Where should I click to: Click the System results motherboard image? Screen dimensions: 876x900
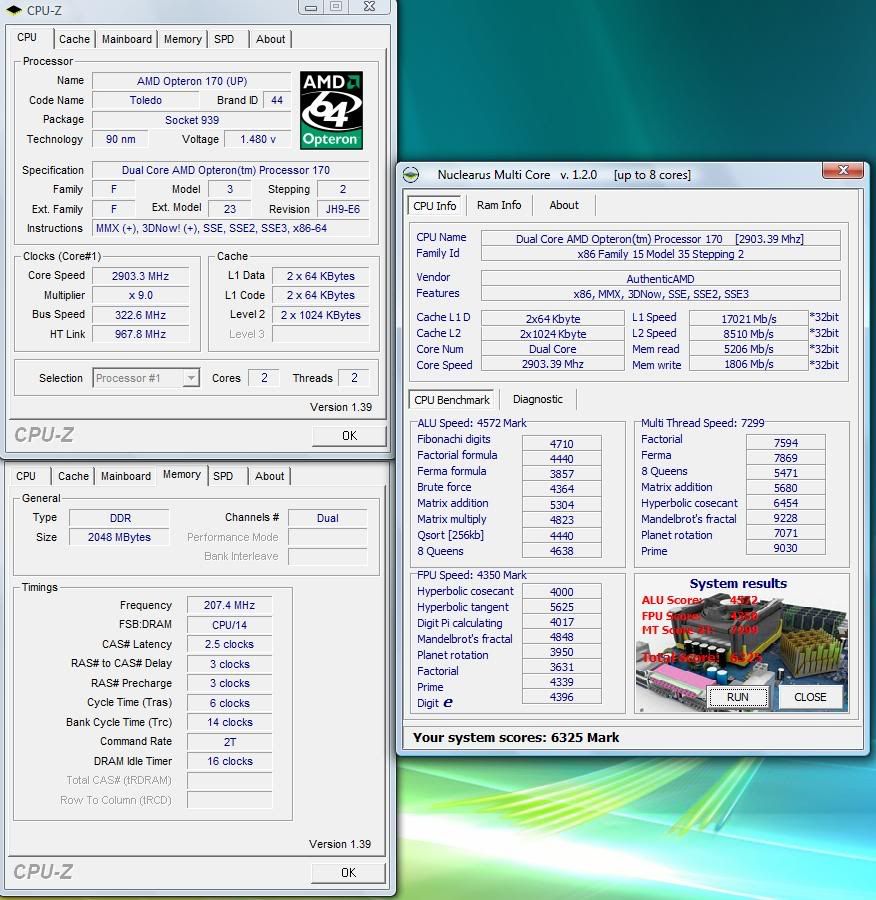pyautogui.click(x=742, y=643)
